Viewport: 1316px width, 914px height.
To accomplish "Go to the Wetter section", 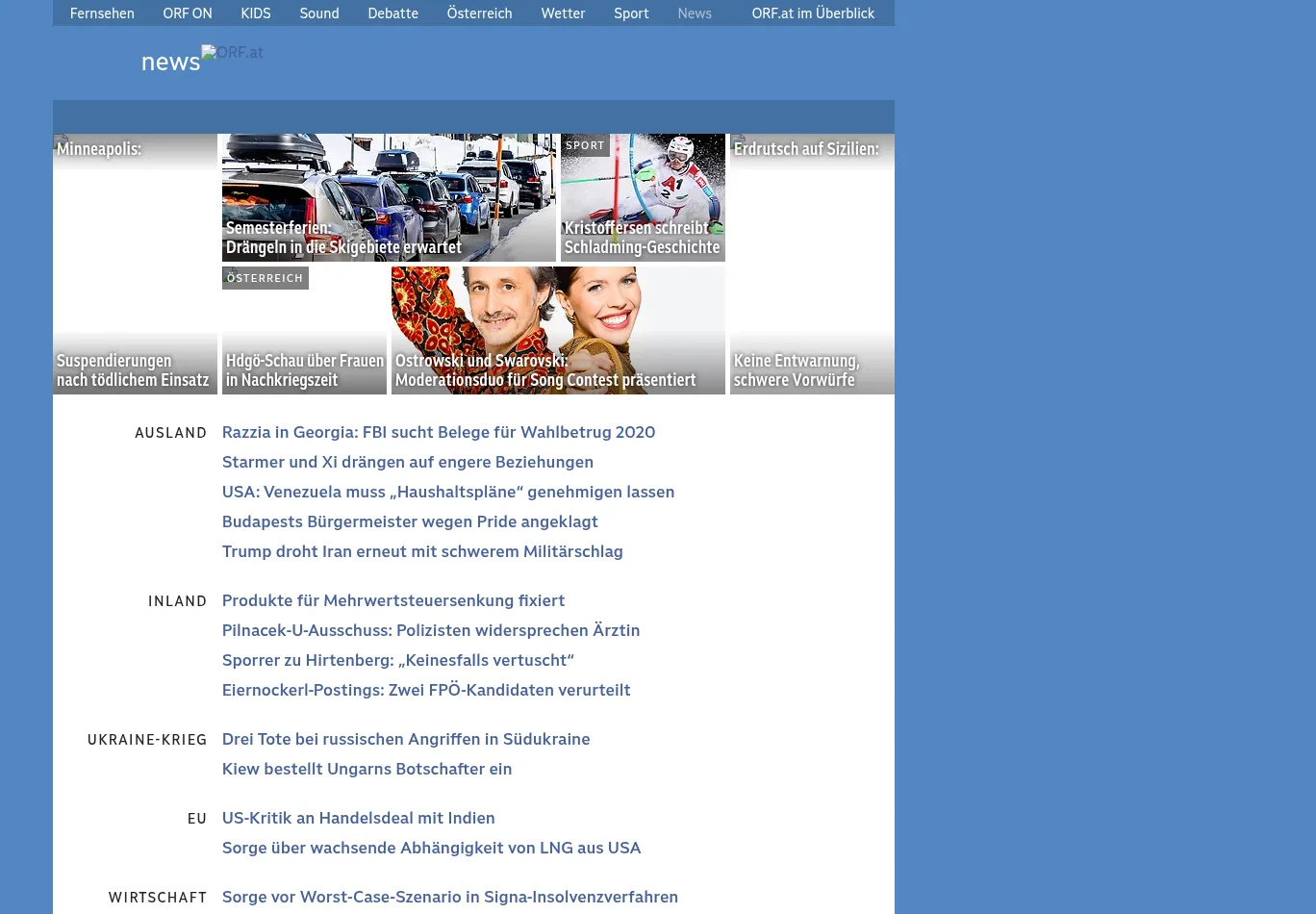I will click(563, 13).
